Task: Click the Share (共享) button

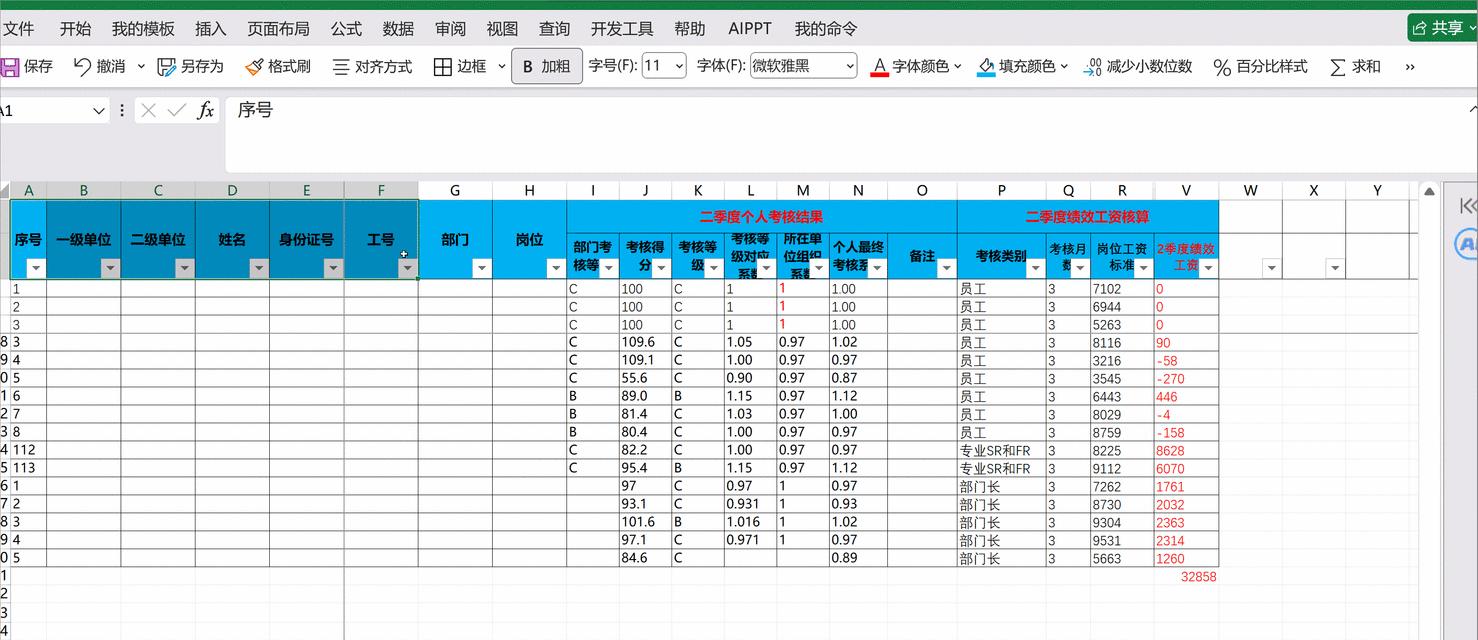Action: pyautogui.click(x=1442, y=28)
